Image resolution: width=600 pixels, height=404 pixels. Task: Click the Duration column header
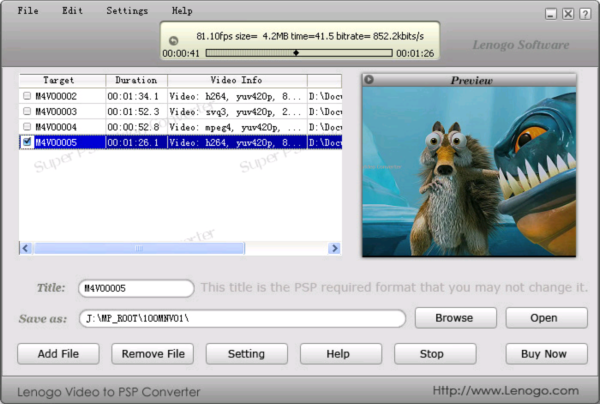136,80
